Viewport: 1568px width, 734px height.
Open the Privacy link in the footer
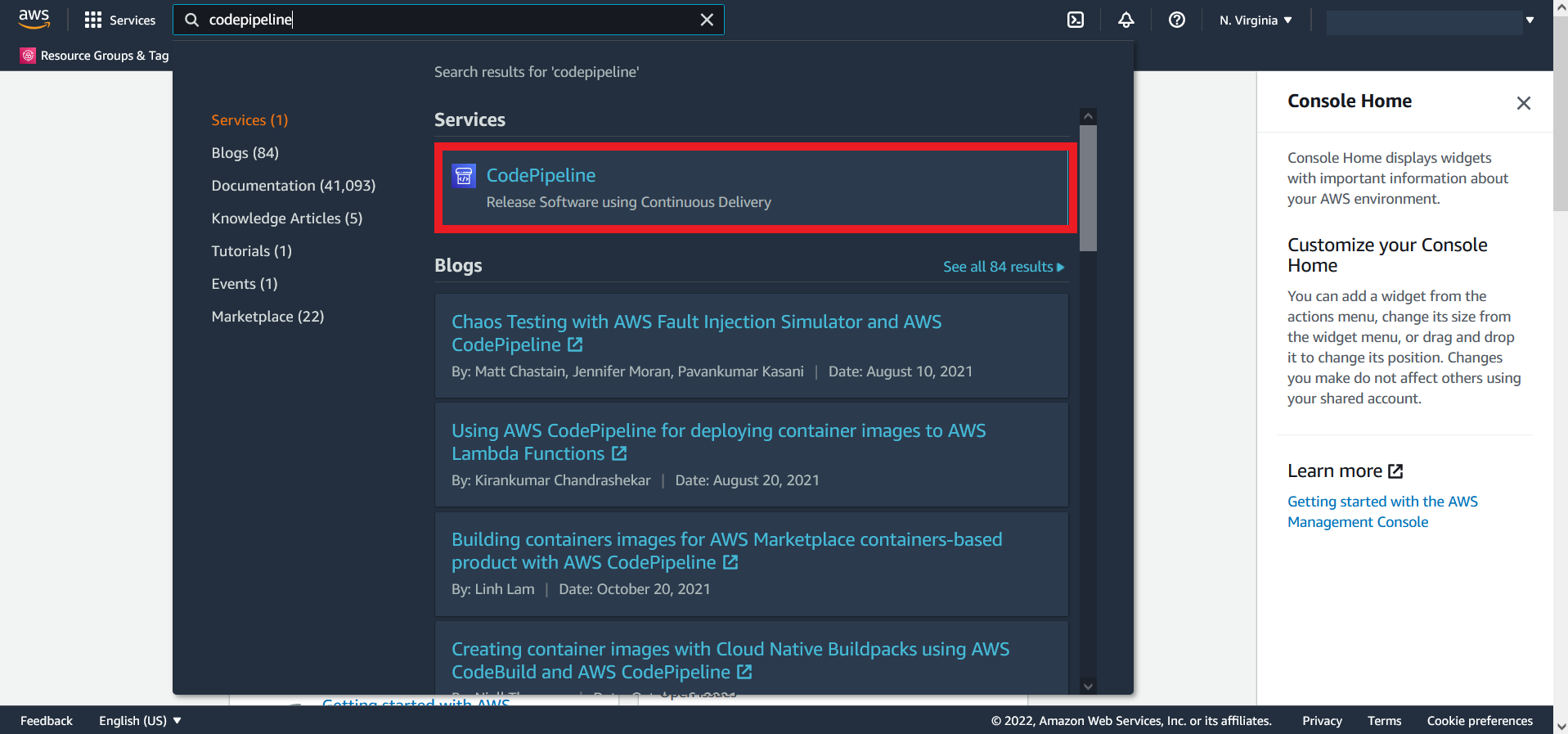[x=1322, y=721]
